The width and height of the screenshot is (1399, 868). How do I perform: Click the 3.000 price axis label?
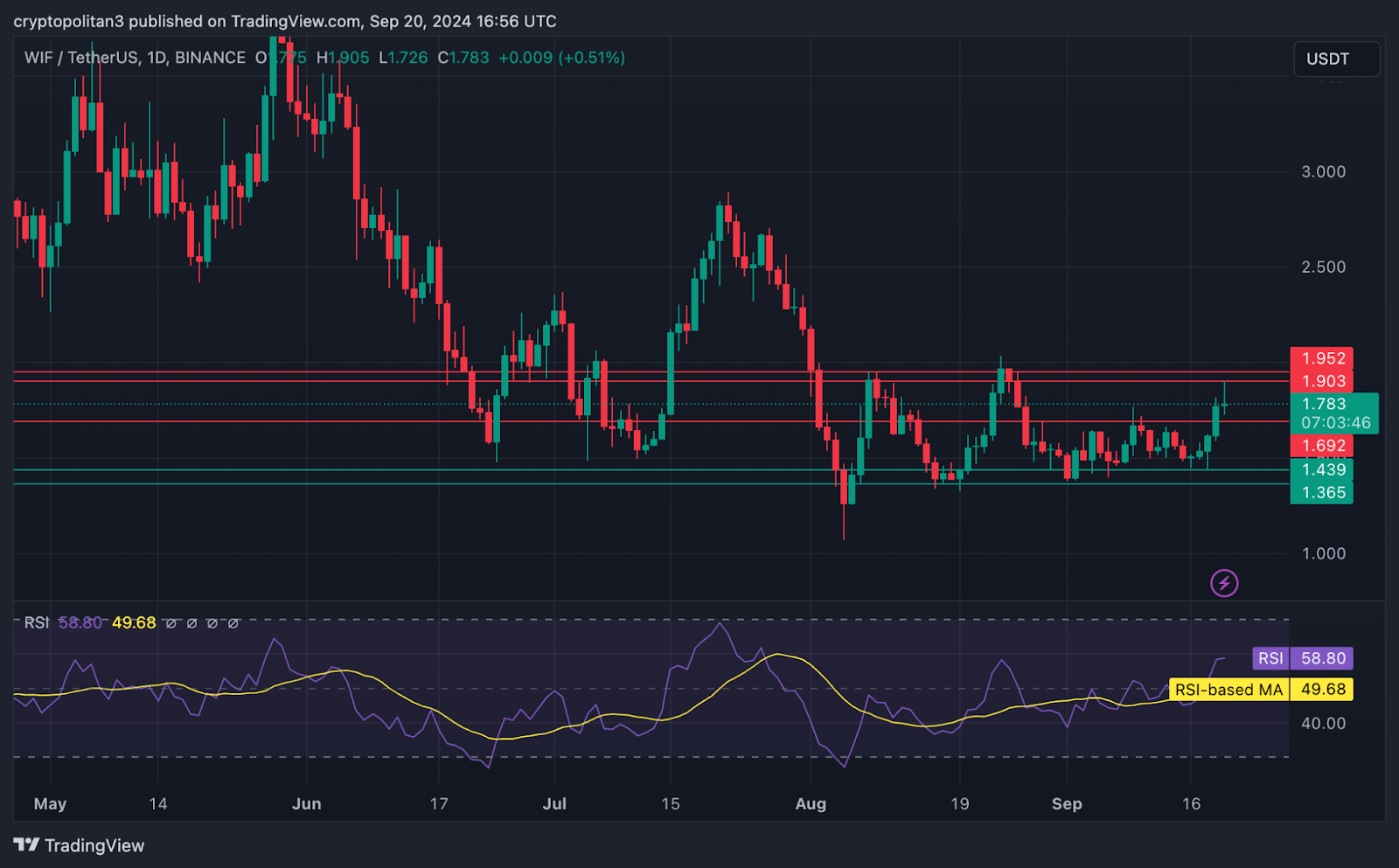1324,171
